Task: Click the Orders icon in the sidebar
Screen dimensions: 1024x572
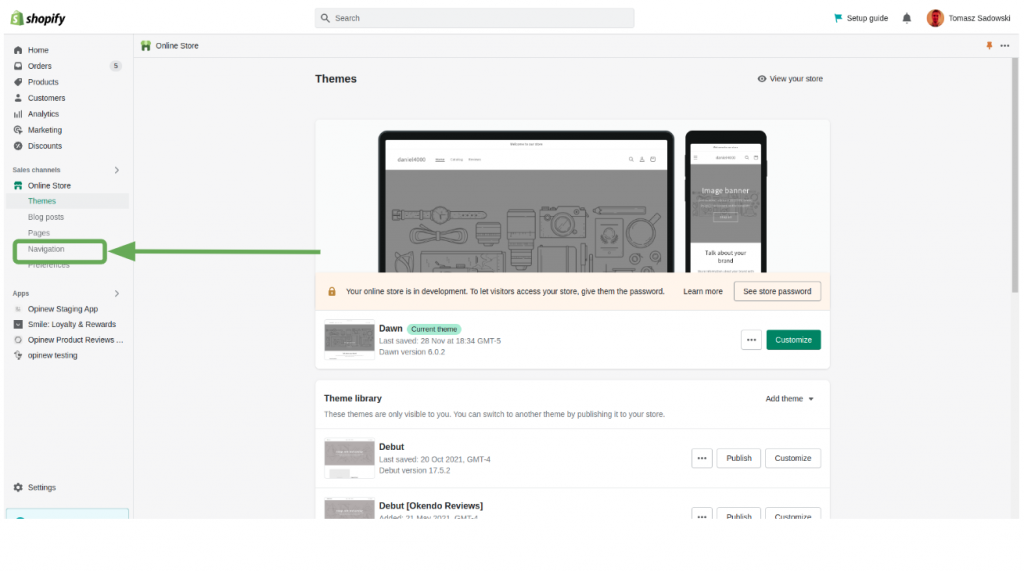Action: click(x=18, y=66)
